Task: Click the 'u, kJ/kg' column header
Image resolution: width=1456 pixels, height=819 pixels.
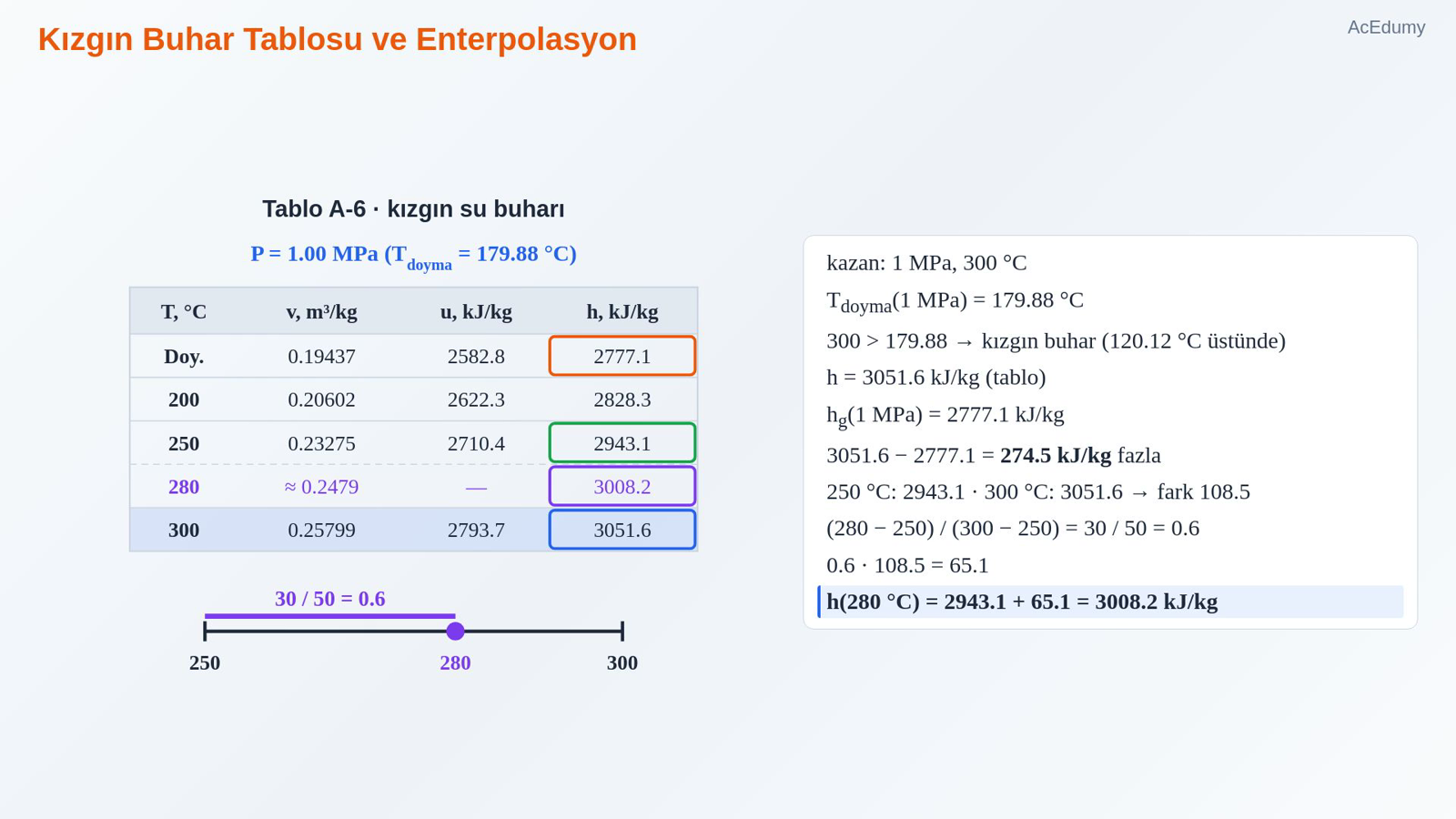Action: pyautogui.click(x=476, y=312)
